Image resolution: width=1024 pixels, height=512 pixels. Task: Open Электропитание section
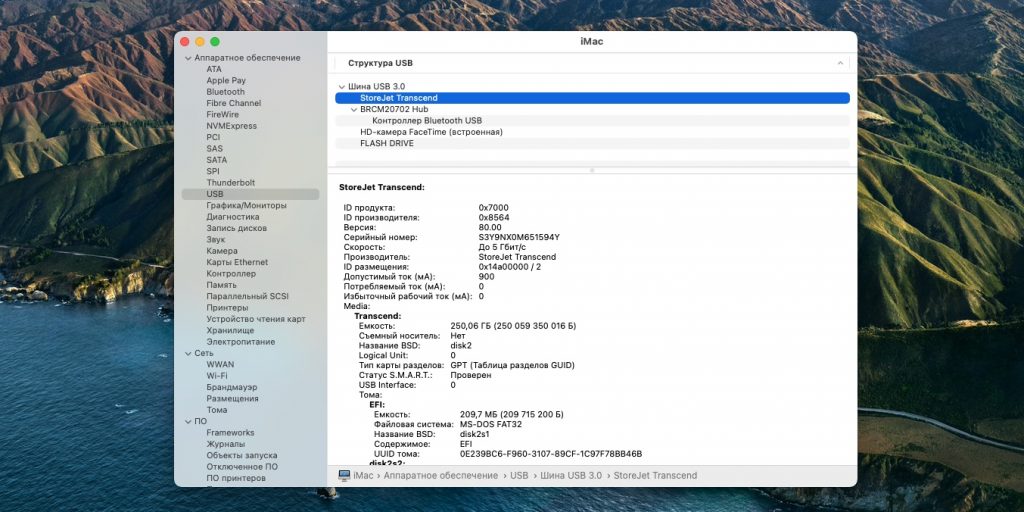point(241,342)
